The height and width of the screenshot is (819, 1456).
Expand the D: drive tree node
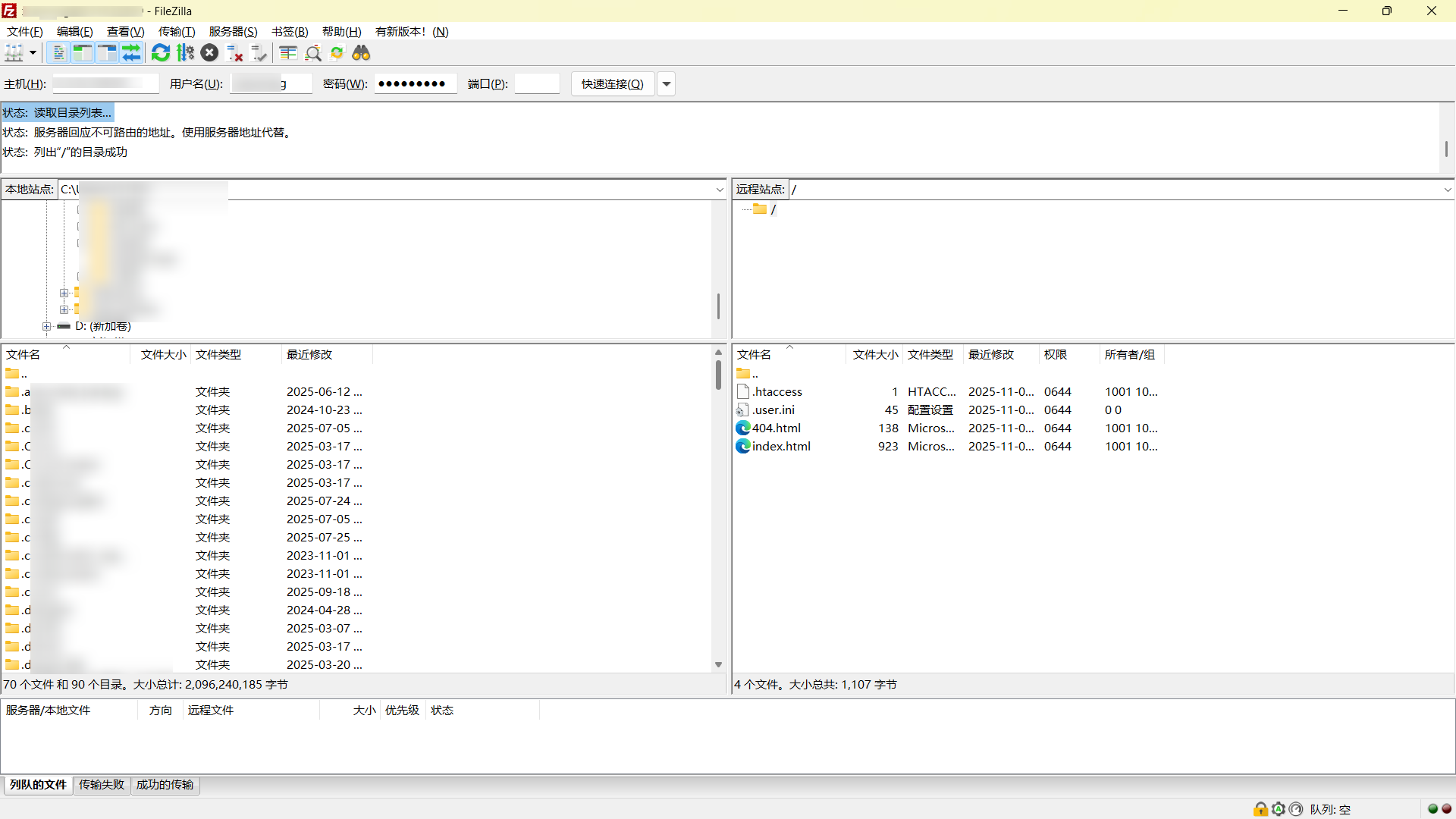click(x=47, y=327)
